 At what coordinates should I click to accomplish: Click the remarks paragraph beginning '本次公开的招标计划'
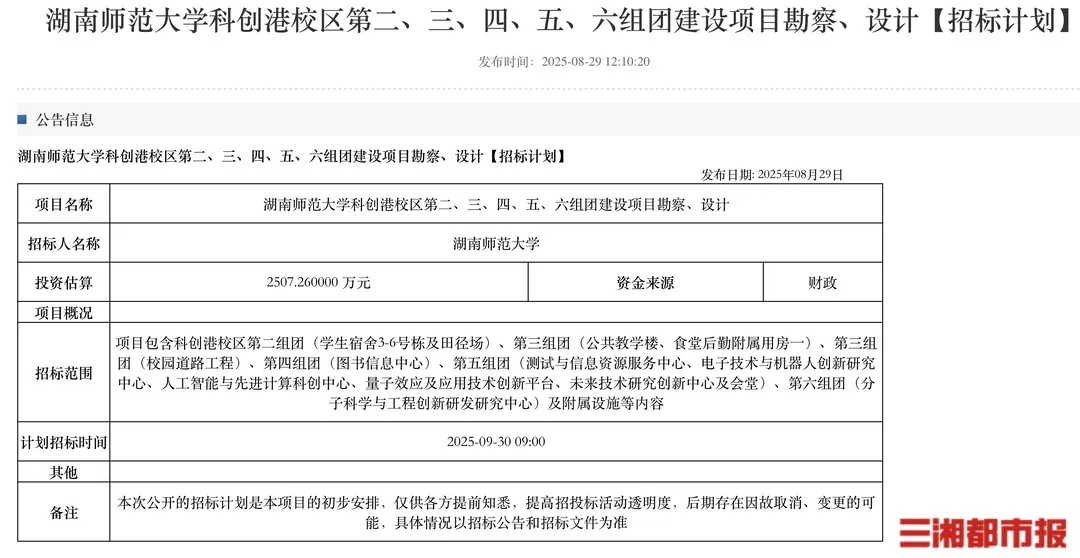pos(496,513)
